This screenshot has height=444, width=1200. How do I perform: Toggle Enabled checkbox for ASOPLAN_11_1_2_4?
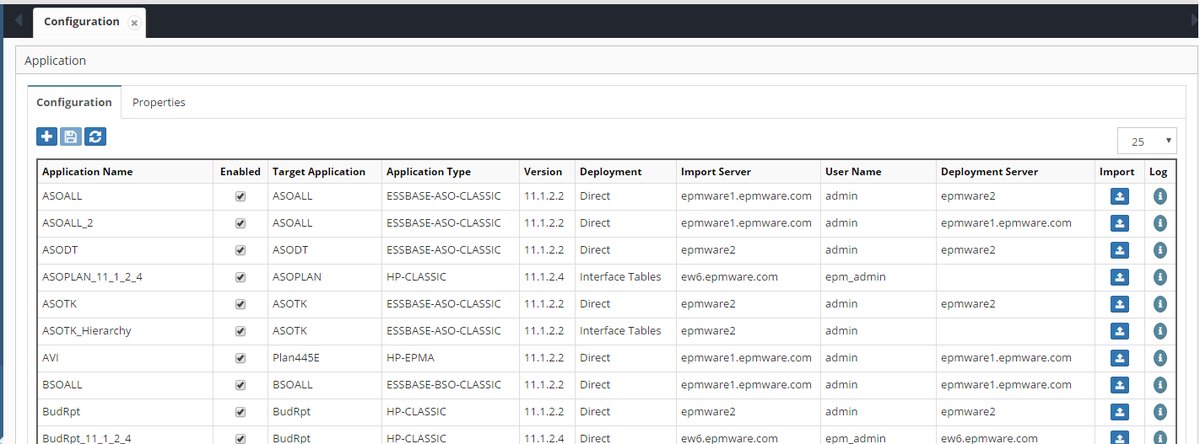point(240,278)
